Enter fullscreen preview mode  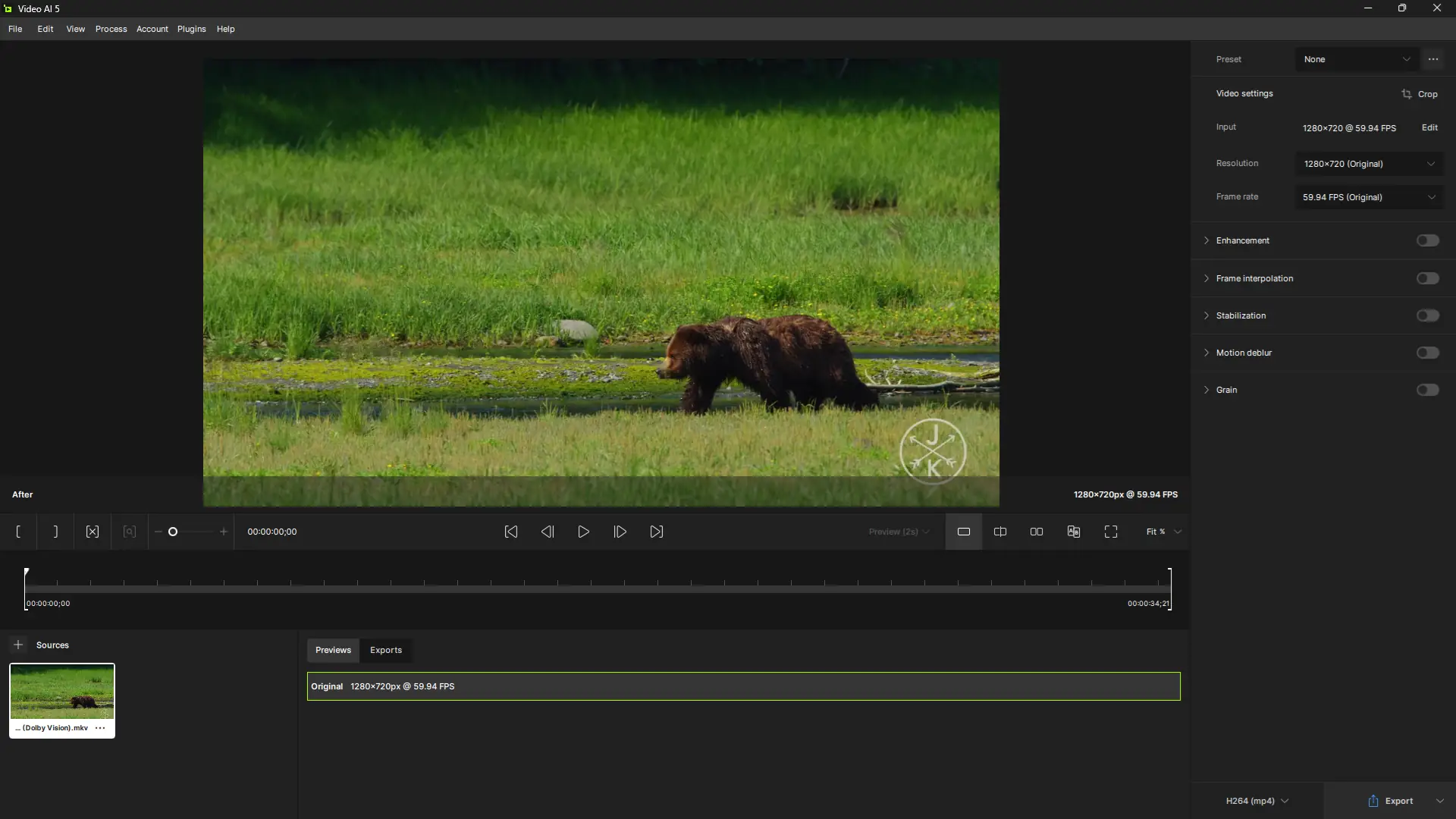[1111, 532]
